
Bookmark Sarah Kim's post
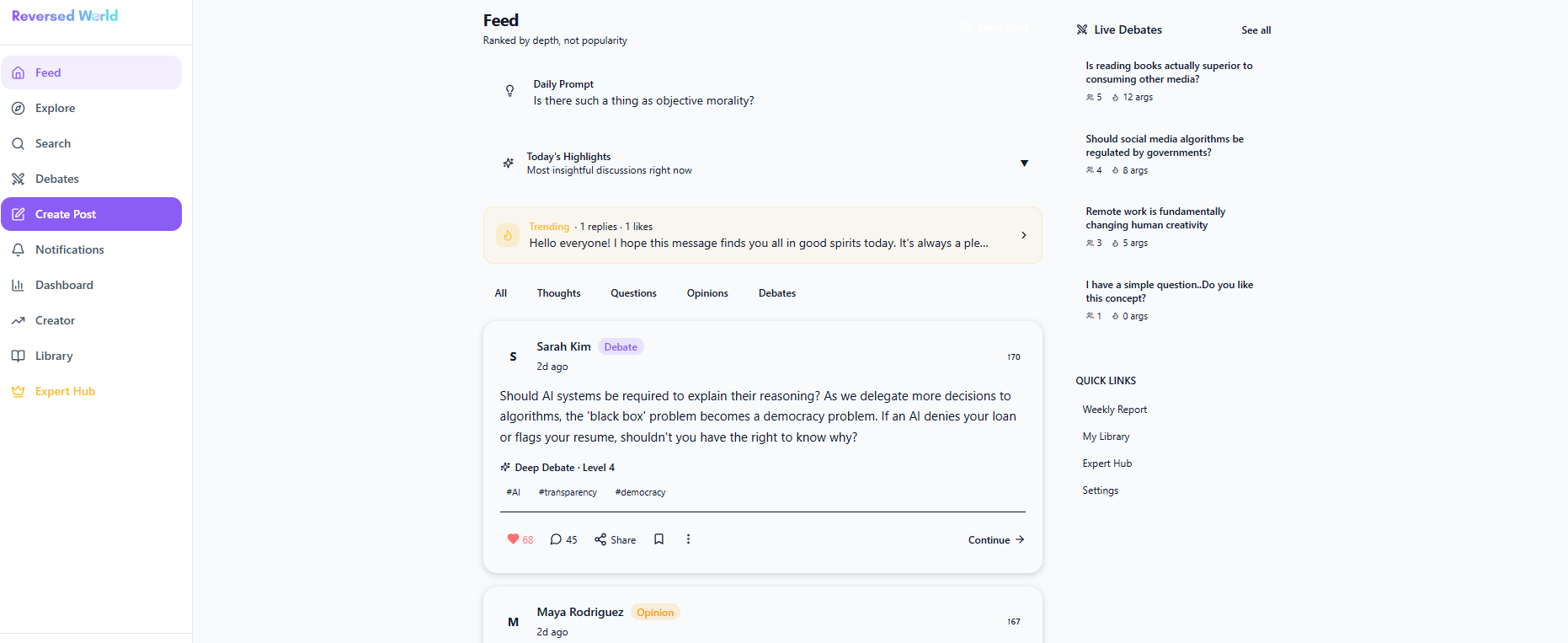click(x=659, y=539)
